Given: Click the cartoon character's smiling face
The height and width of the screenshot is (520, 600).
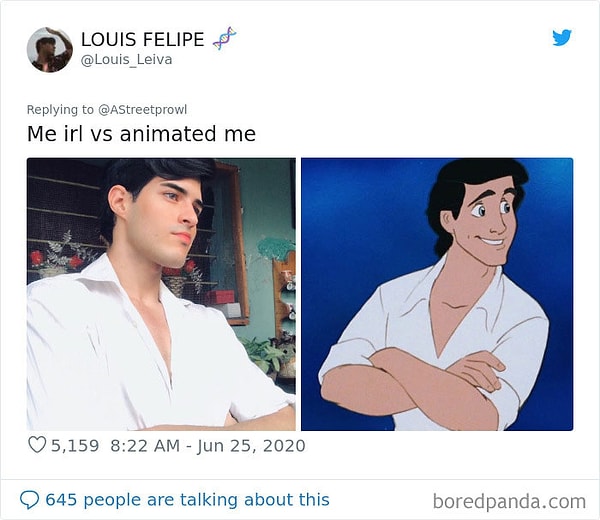Looking at the screenshot, I should 484,222.
